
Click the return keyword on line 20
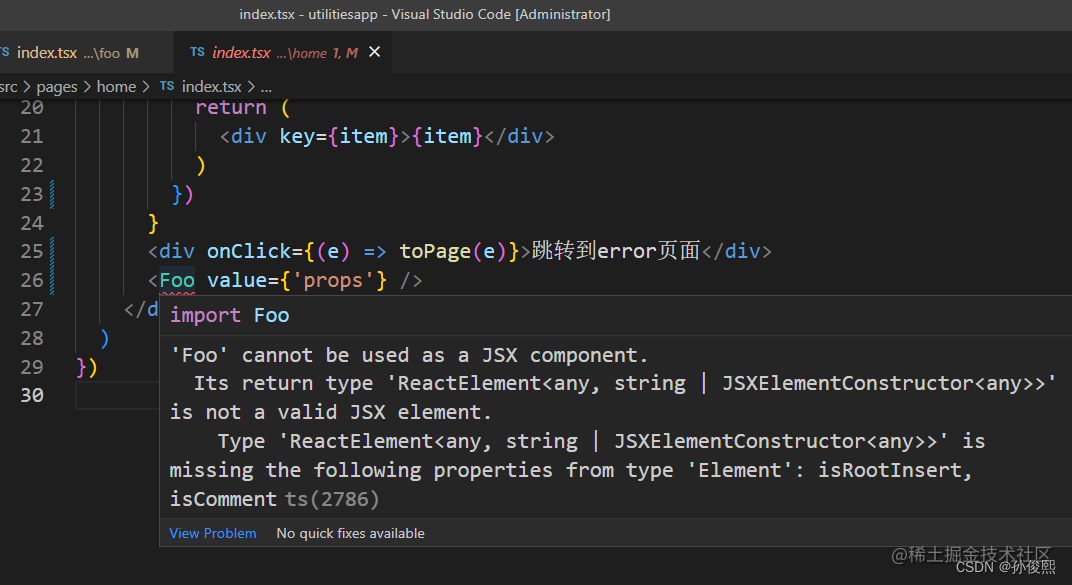click(x=230, y=107)
